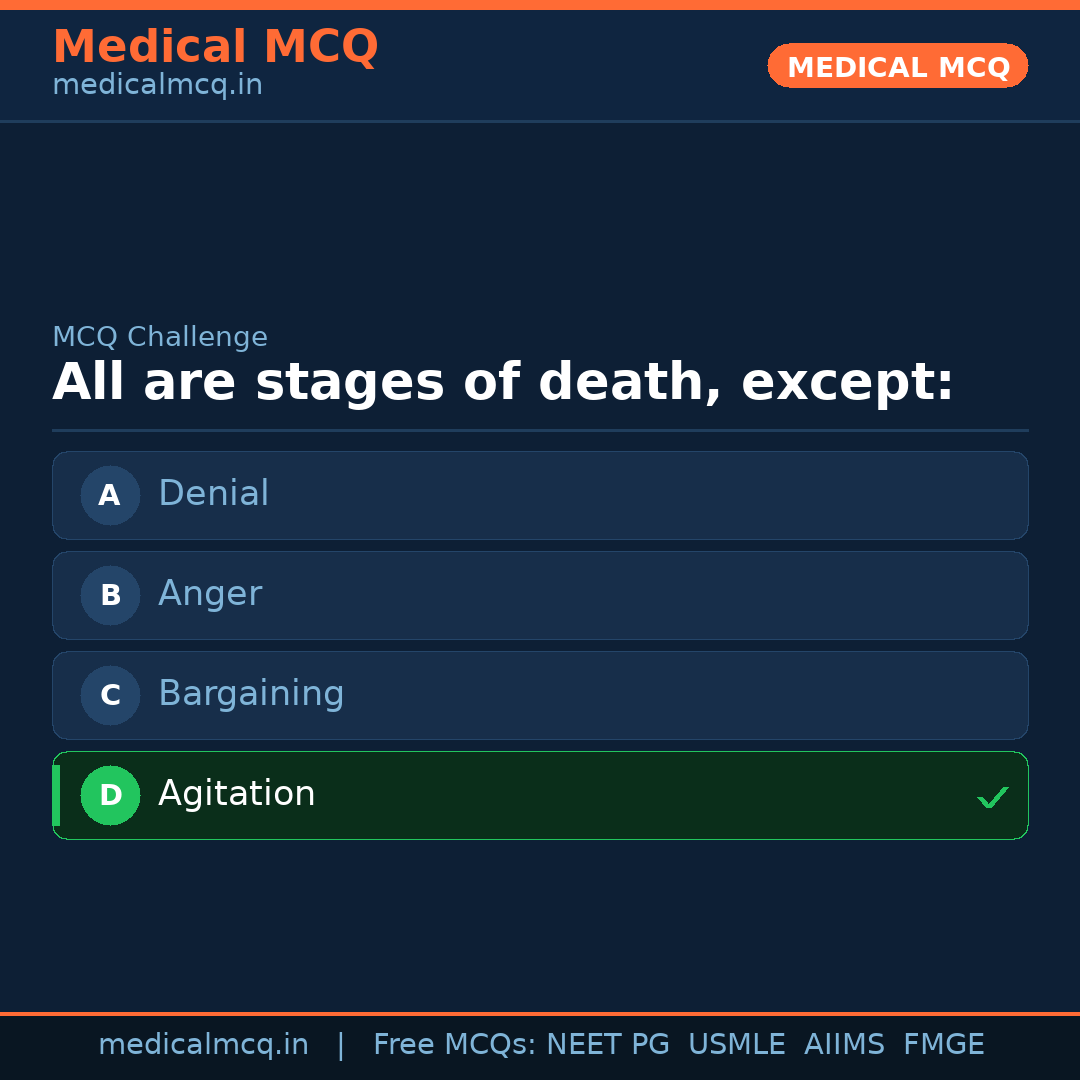
Task: Click the FMGE footer link
Action: coord(943,1044)
